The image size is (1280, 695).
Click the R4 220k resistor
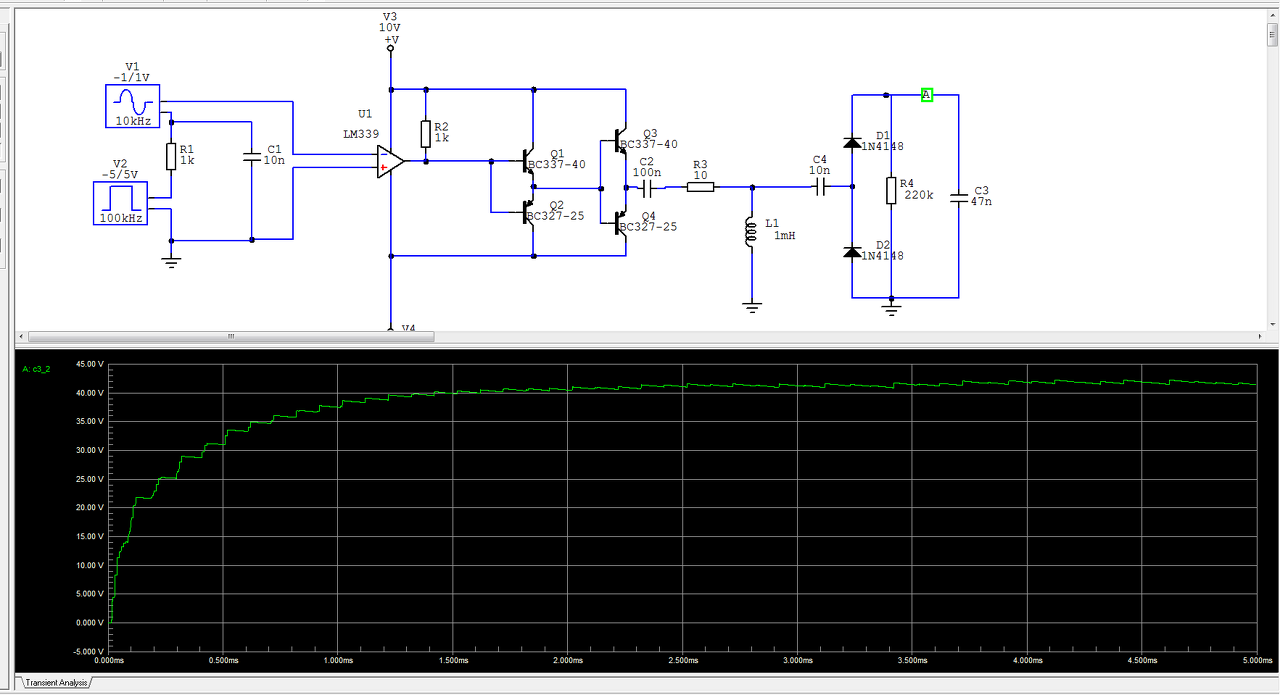pos(890,190)
